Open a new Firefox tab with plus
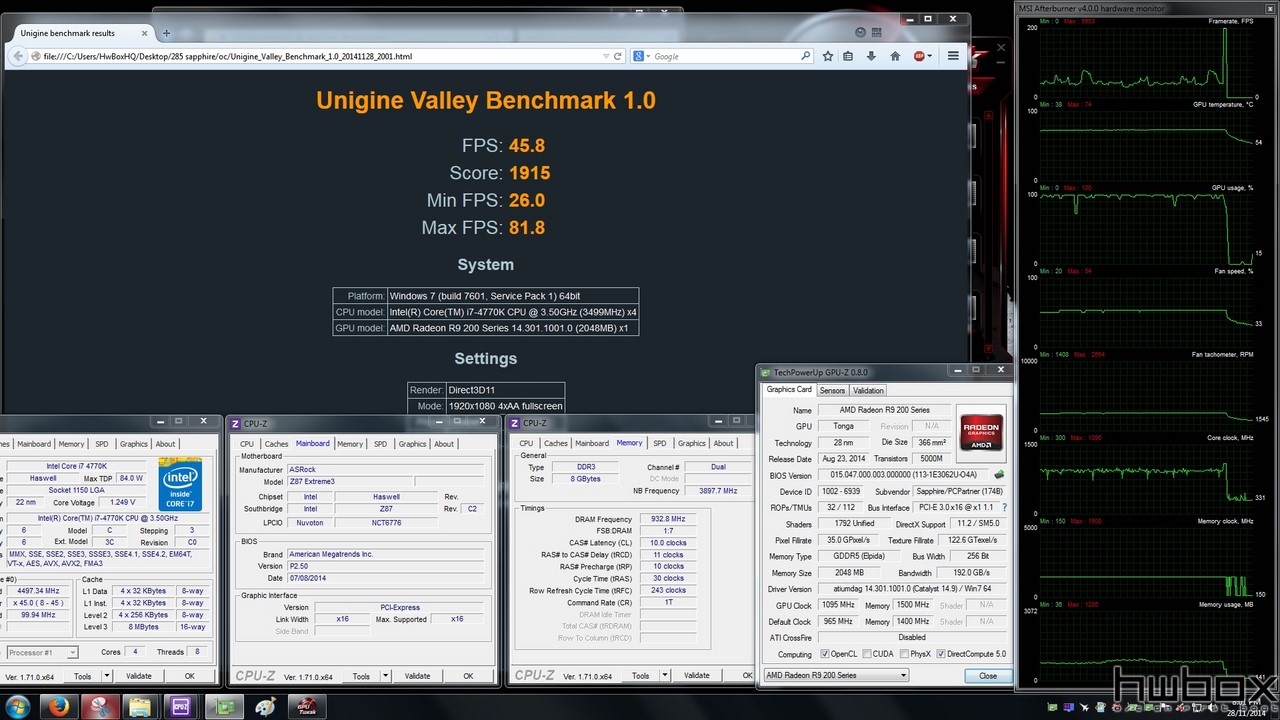The width and height of the screenshot is (1280, 720). [167, 33]
